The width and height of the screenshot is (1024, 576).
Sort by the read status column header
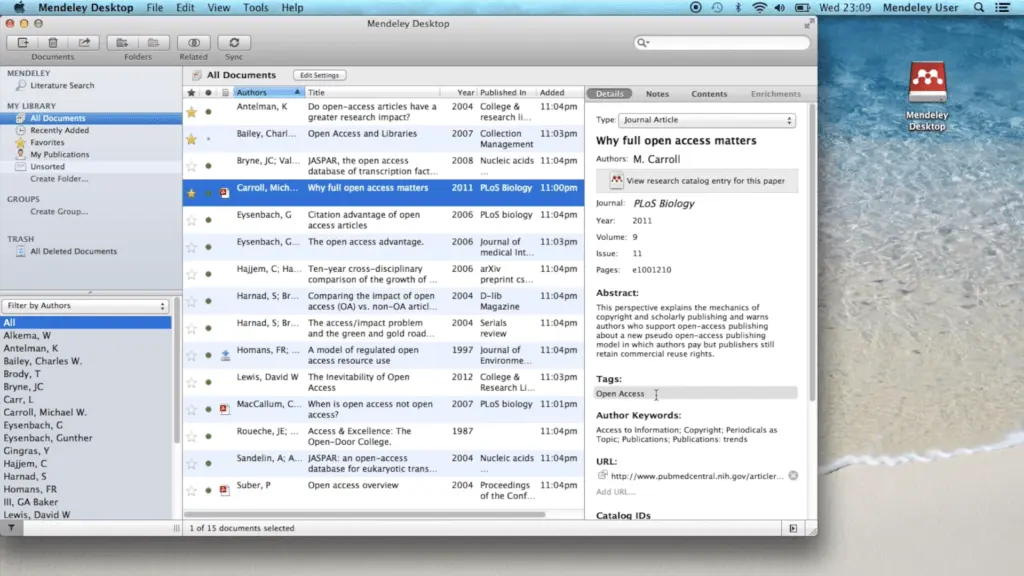(208, 93)
